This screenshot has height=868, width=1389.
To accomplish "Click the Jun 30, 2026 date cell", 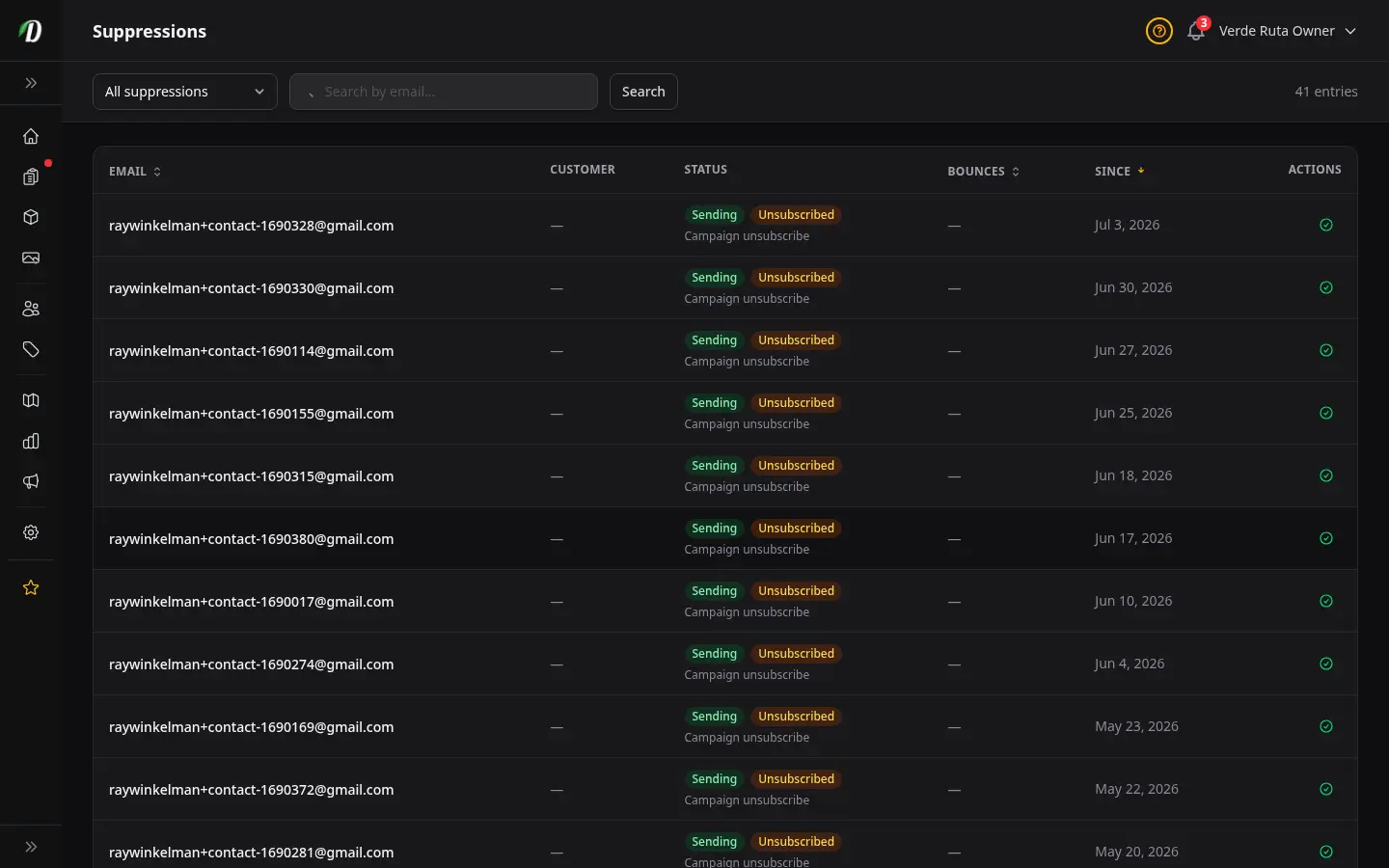I will tap(1133, 287).
